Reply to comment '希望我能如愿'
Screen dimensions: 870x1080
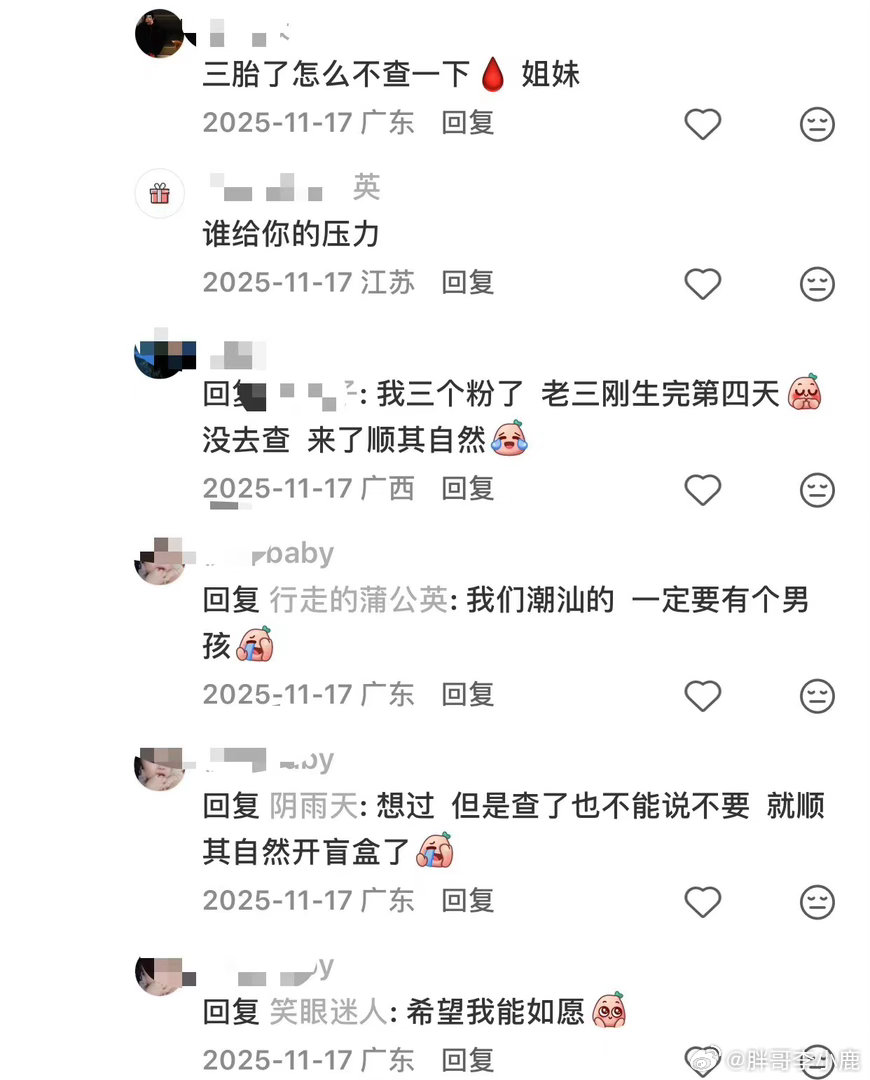tap(468, 1059)
